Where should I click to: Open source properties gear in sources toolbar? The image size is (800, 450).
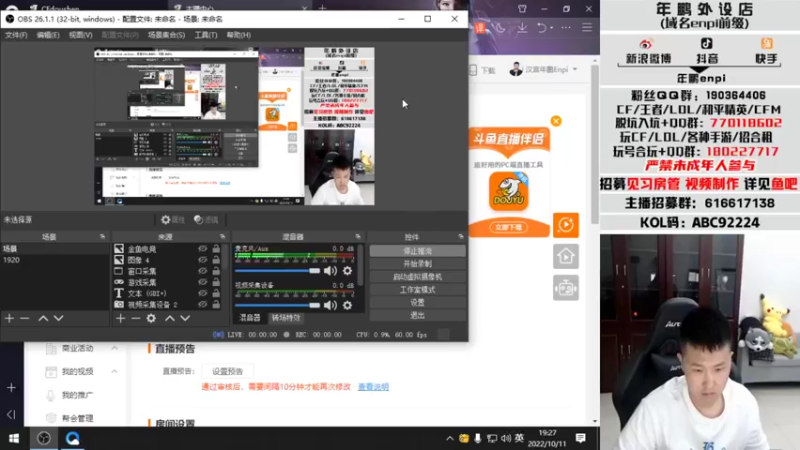(x=151, y=318)
